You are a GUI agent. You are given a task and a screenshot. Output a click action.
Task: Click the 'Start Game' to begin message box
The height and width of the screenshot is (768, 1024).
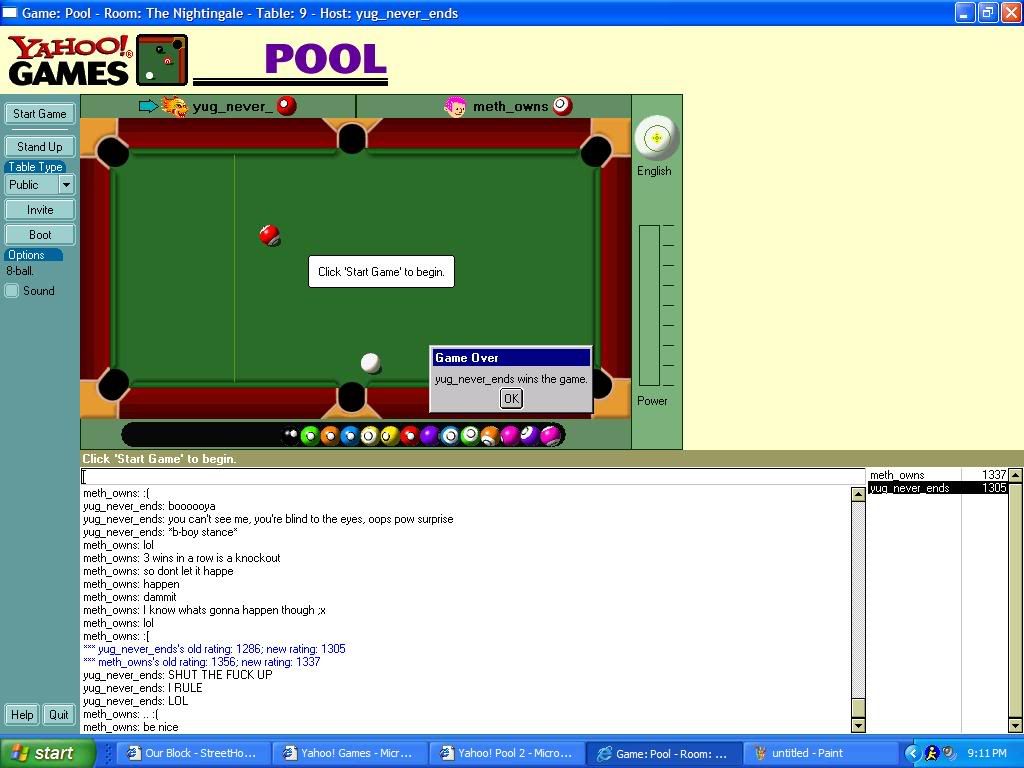pos(381,272)
